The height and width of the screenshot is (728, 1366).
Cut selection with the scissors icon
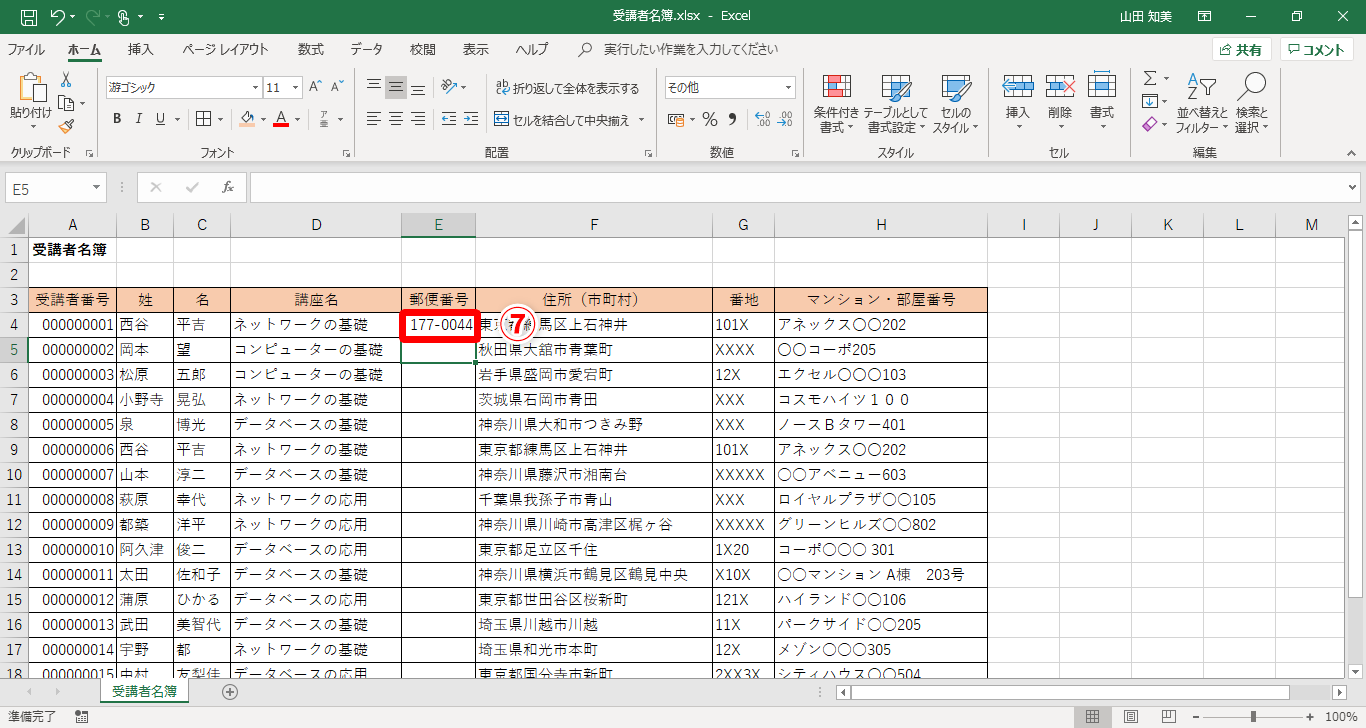(x=66, y=80)
